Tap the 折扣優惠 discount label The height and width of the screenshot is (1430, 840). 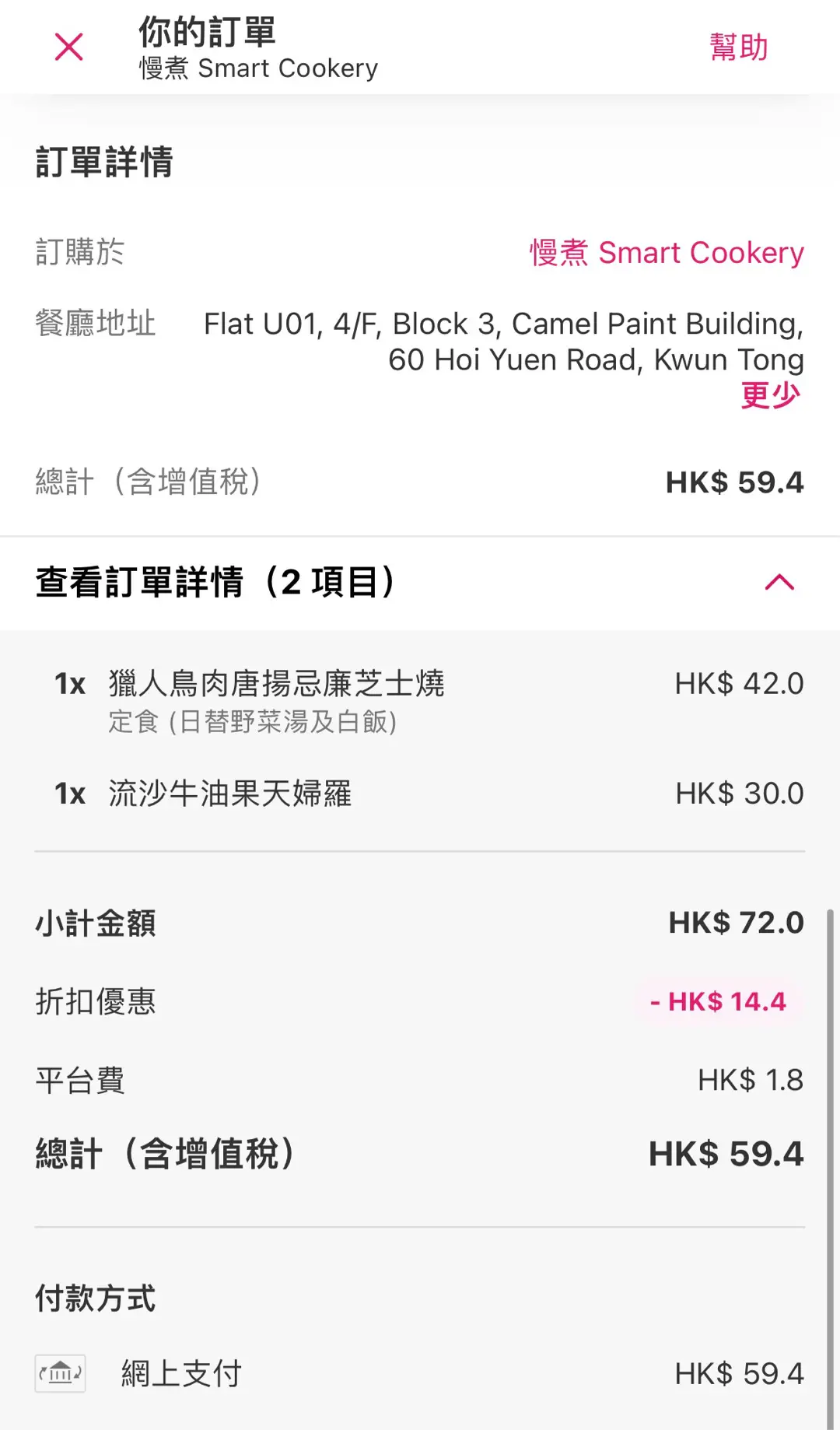click(x=96, y=1001)
